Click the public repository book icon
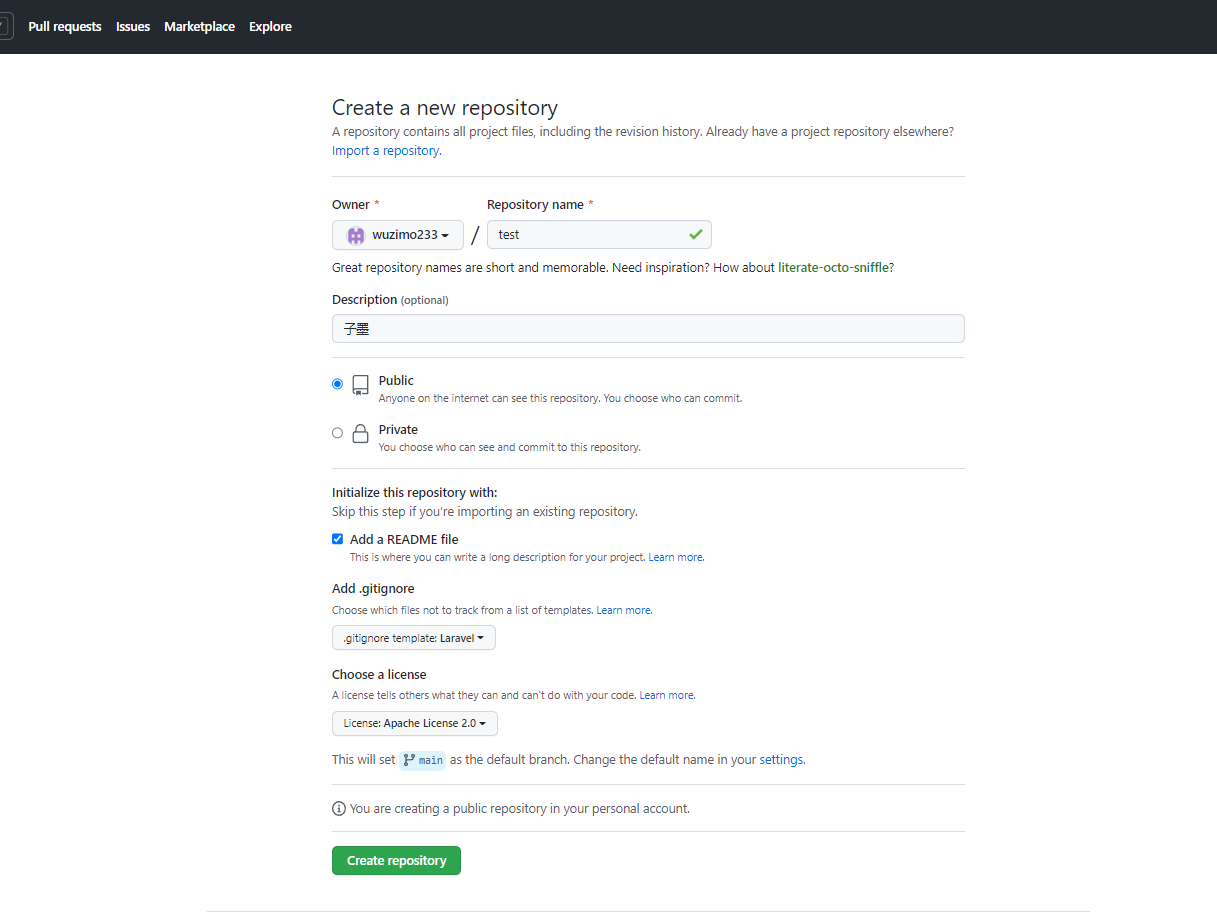1217x914 pixels. (x=360, y=385)
